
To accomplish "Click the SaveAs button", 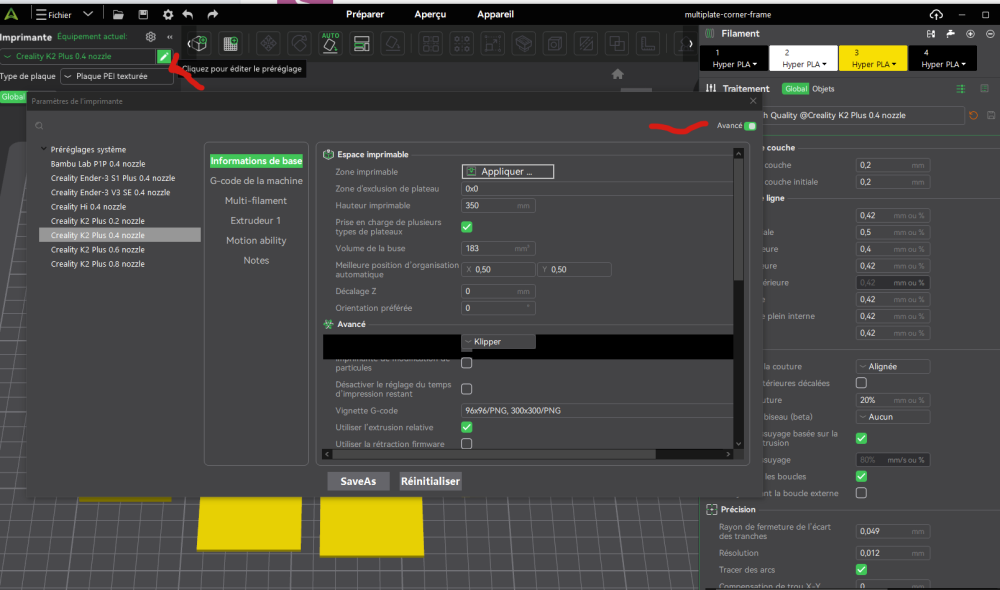I will point(358,481).
